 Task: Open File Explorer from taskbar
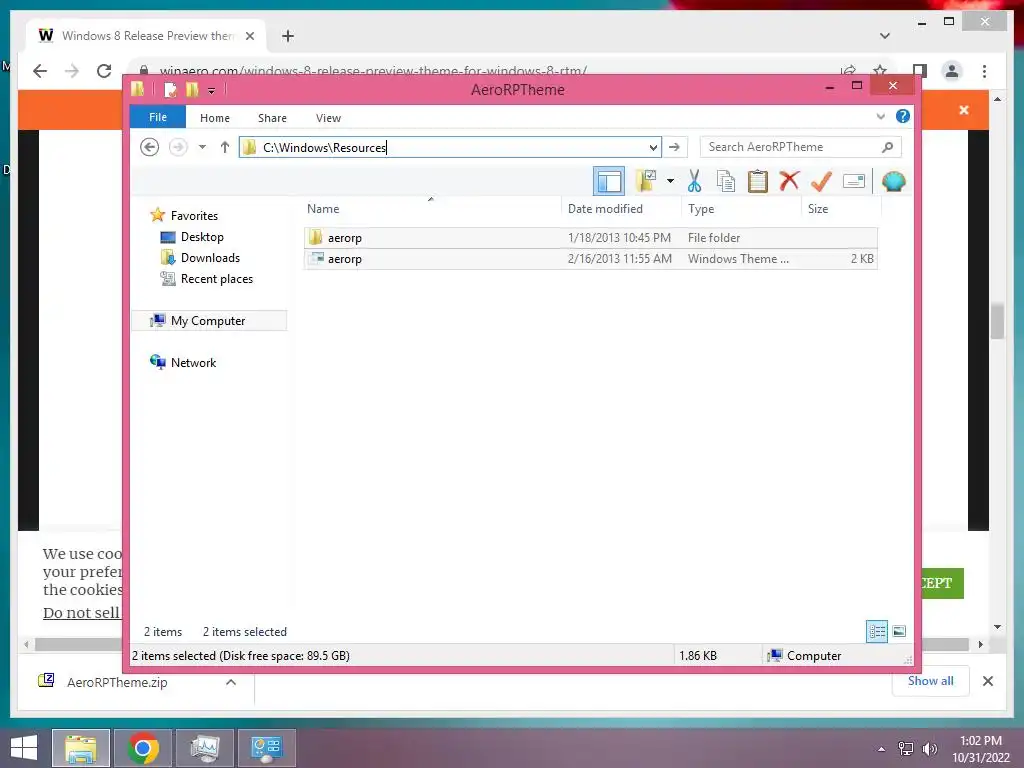coord(81,748)
